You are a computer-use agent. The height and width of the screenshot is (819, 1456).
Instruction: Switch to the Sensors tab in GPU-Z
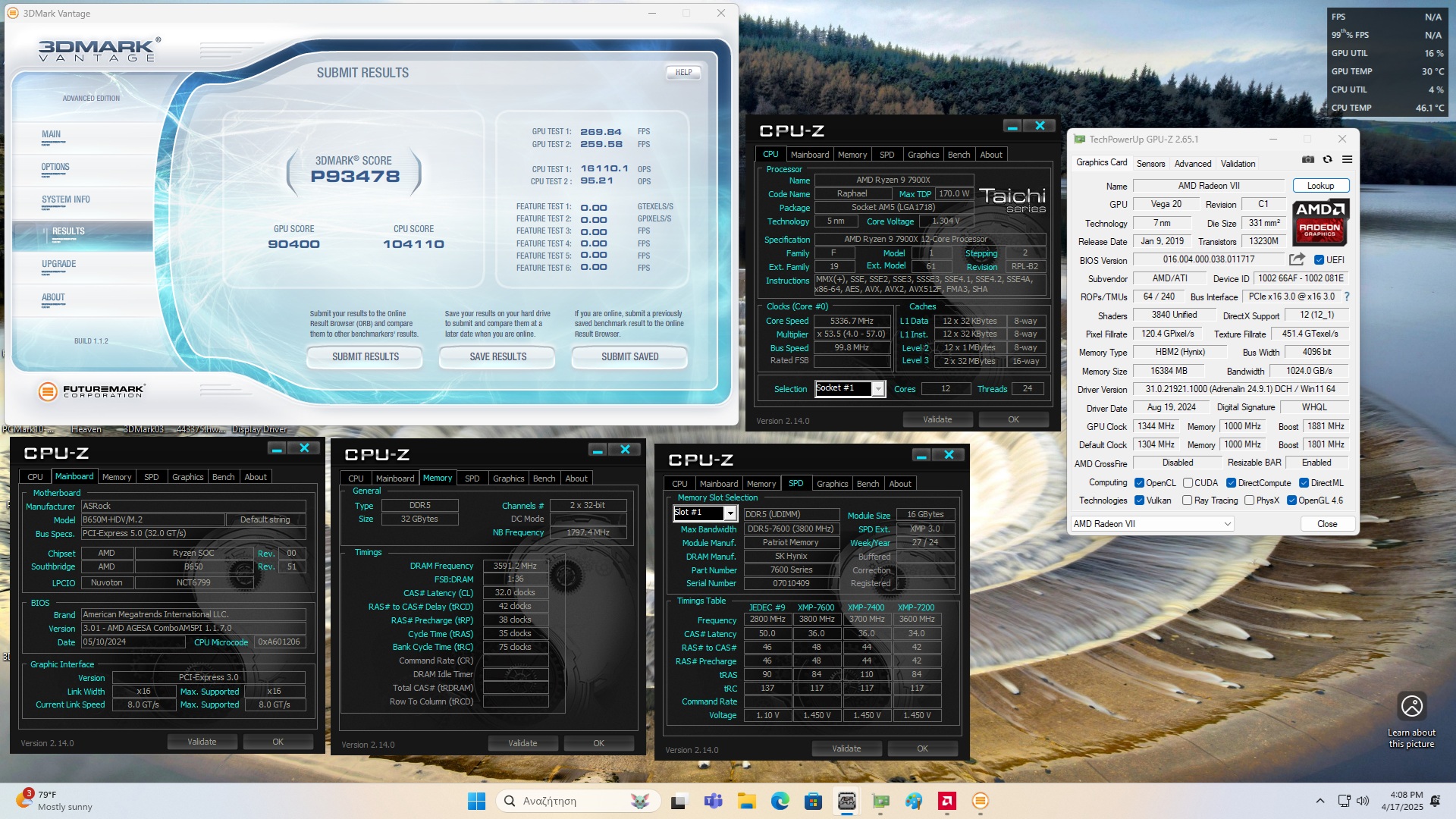click(x=1150, y=164)
